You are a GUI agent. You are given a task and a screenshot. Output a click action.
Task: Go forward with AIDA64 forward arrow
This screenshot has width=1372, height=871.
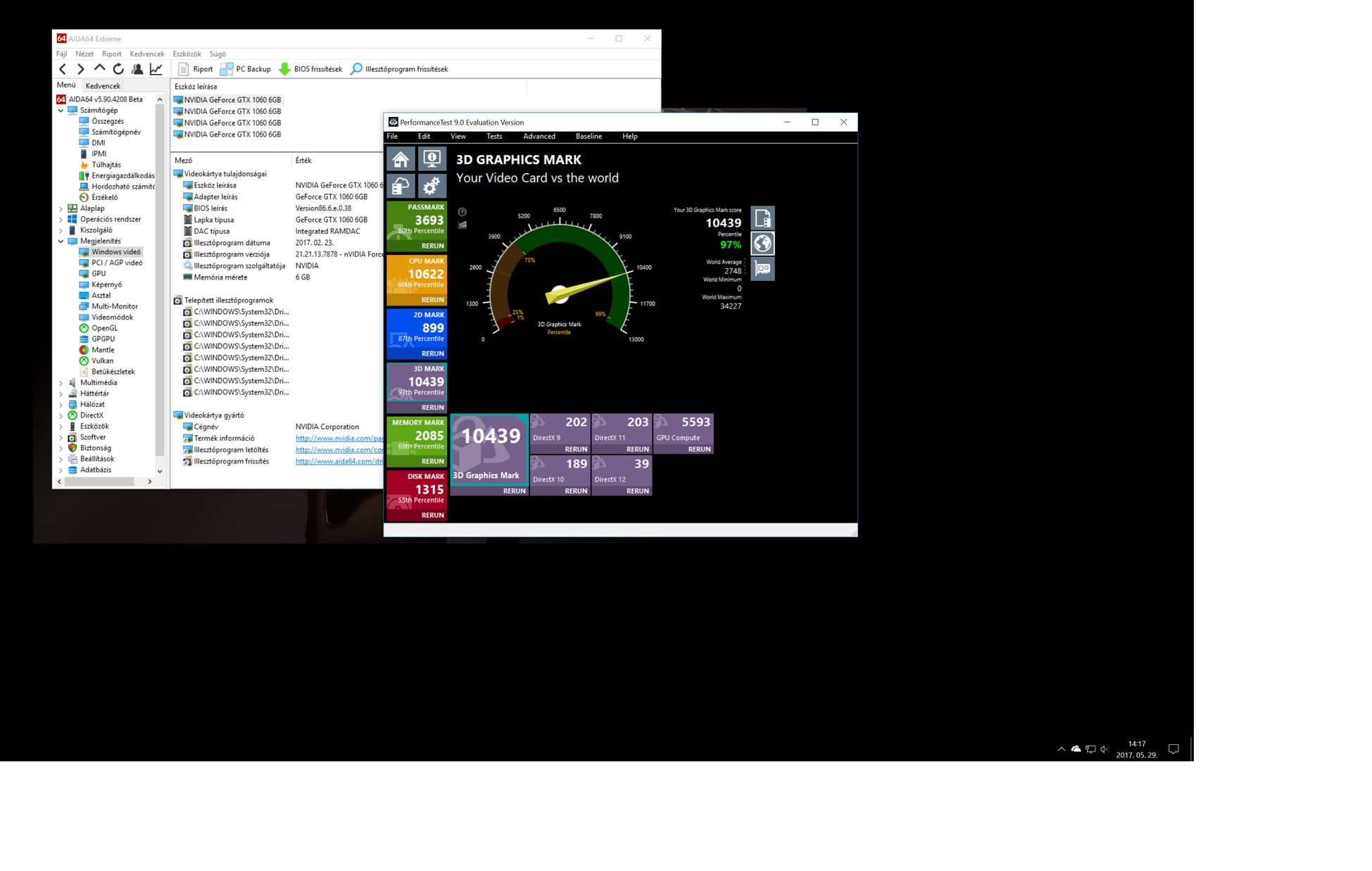click(x=81, y=69)
